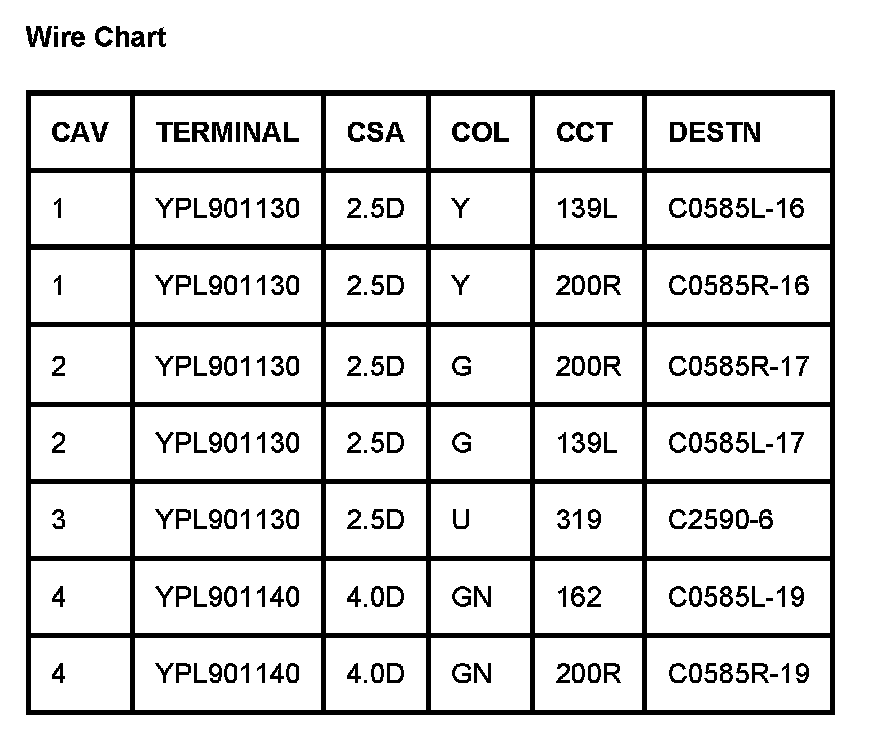This screenshot has height=740, width=880.
Task: Select circuit cell 162
Action: 579,597
